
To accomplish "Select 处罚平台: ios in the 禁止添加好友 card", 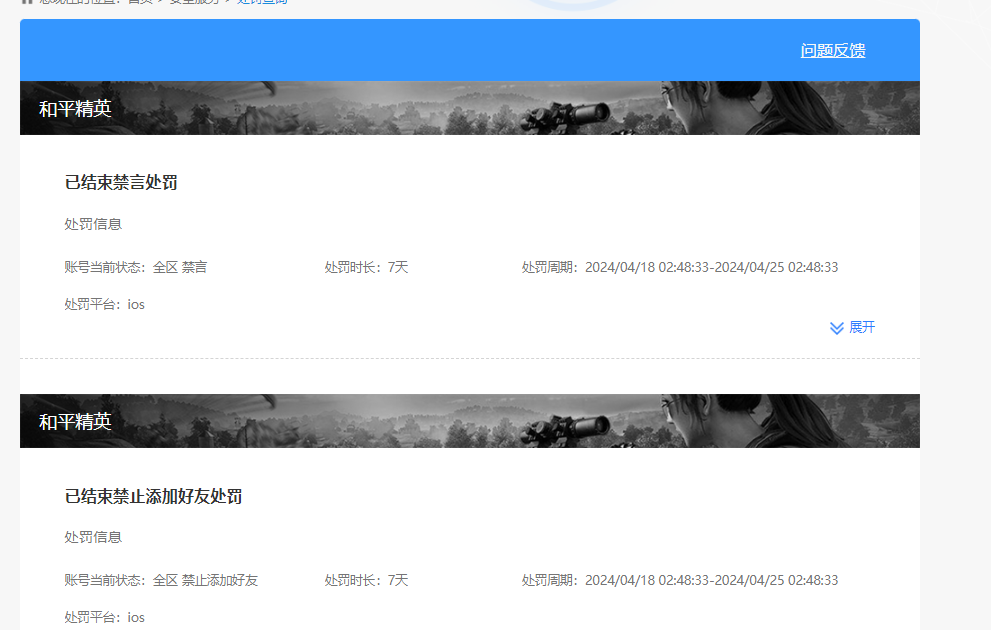I will 104,617.
